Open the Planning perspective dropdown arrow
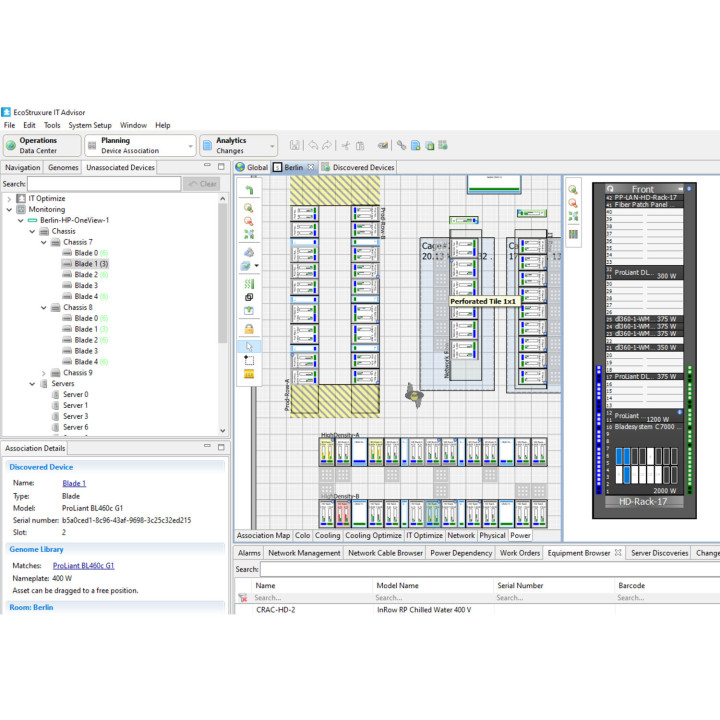Screen dimensions: 720x720 191,146
